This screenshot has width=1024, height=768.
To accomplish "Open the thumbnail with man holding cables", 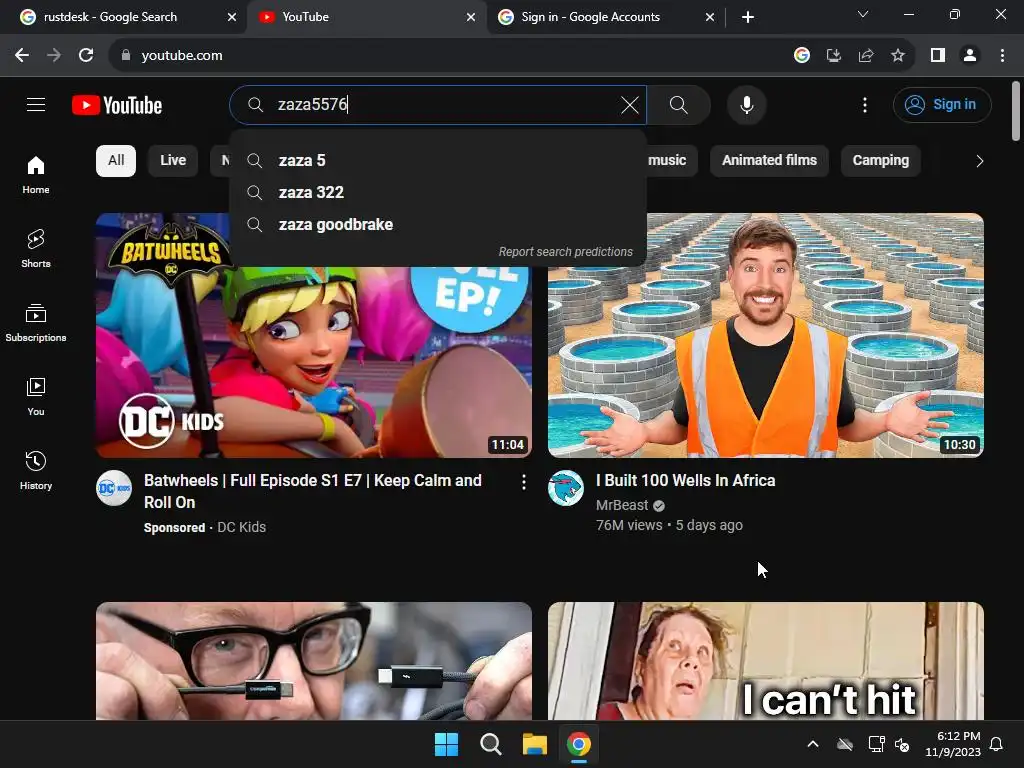I will point(313,661).
